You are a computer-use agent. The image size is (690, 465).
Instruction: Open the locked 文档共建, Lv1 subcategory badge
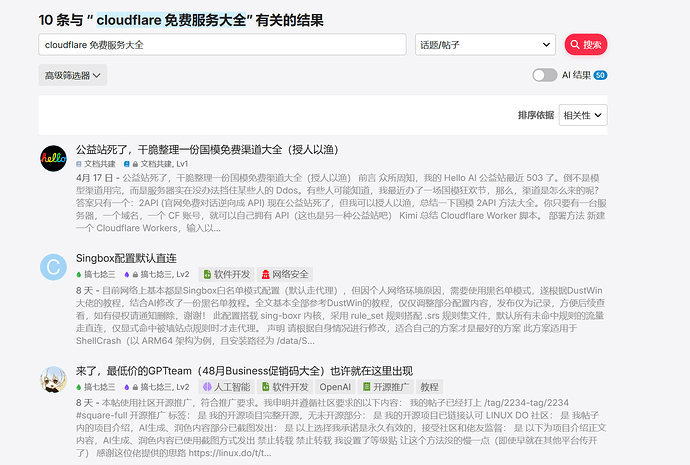click(x=156, y=164)
